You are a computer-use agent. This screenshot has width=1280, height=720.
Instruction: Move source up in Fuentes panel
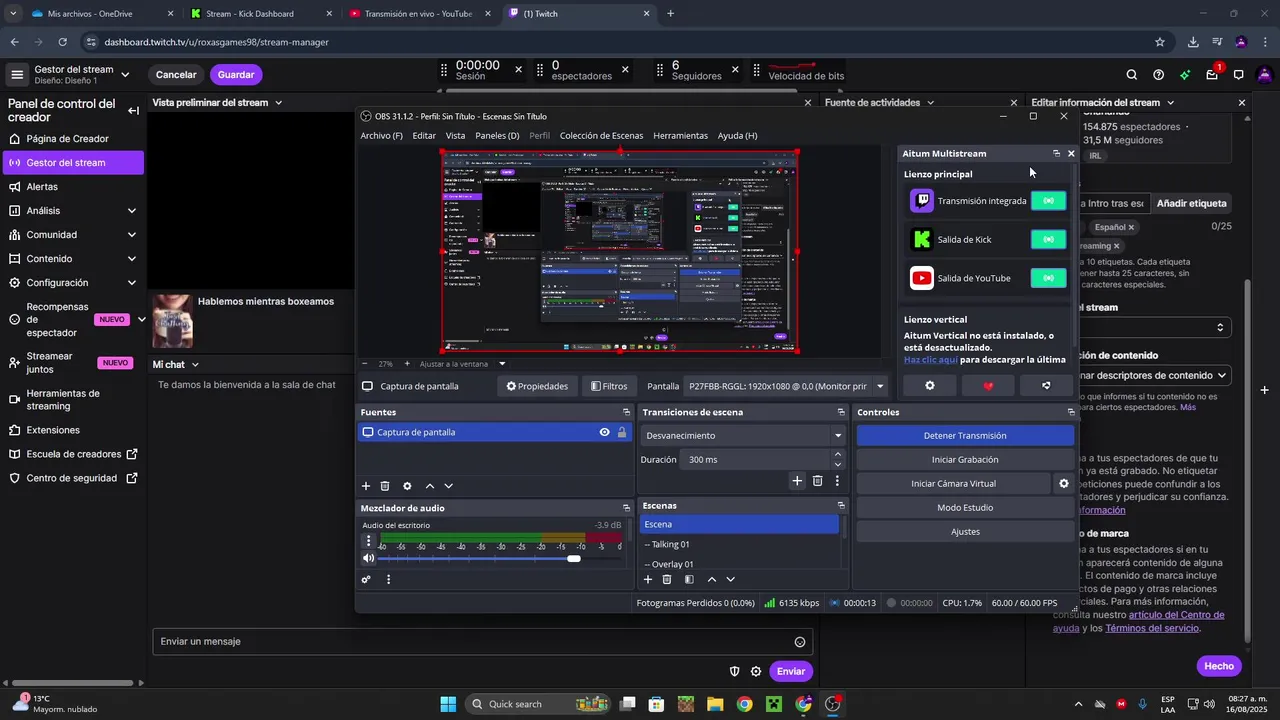point(430,486)
